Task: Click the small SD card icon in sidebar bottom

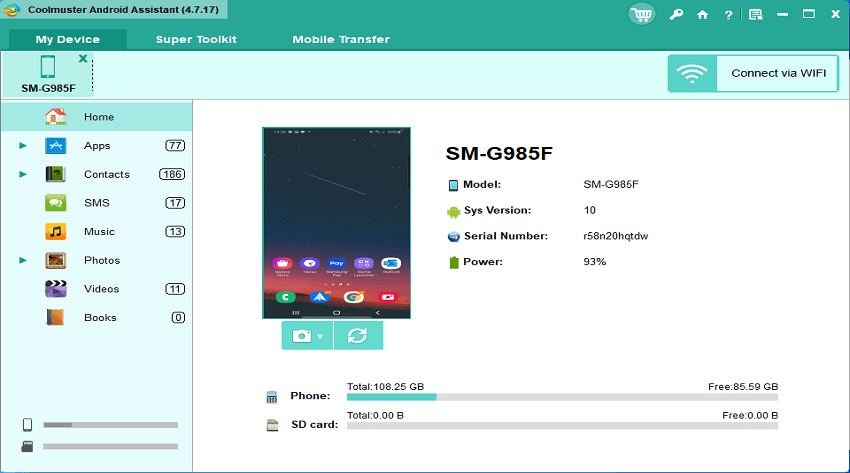Action: (27, 446)
